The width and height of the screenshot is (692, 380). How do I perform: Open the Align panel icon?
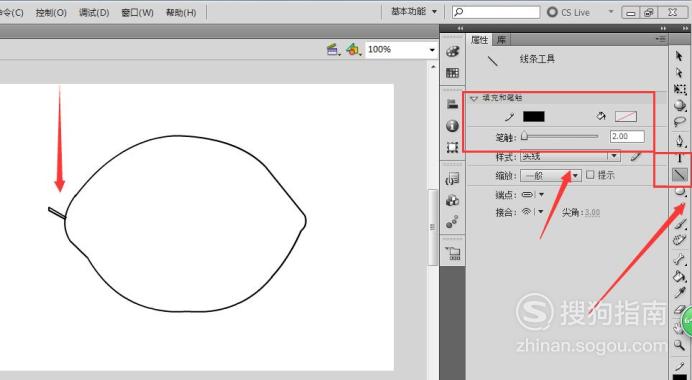tap(452, 105)
